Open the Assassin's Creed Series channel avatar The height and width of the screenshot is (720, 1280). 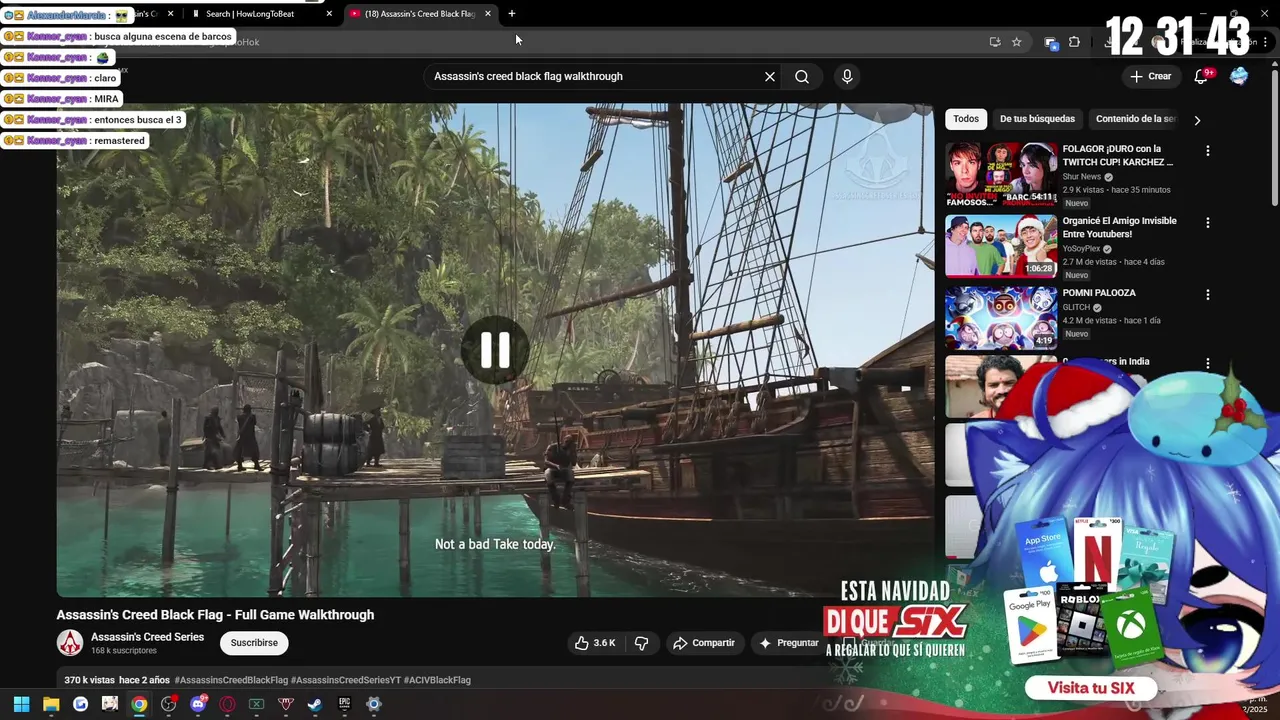click(x=70, y=643)
